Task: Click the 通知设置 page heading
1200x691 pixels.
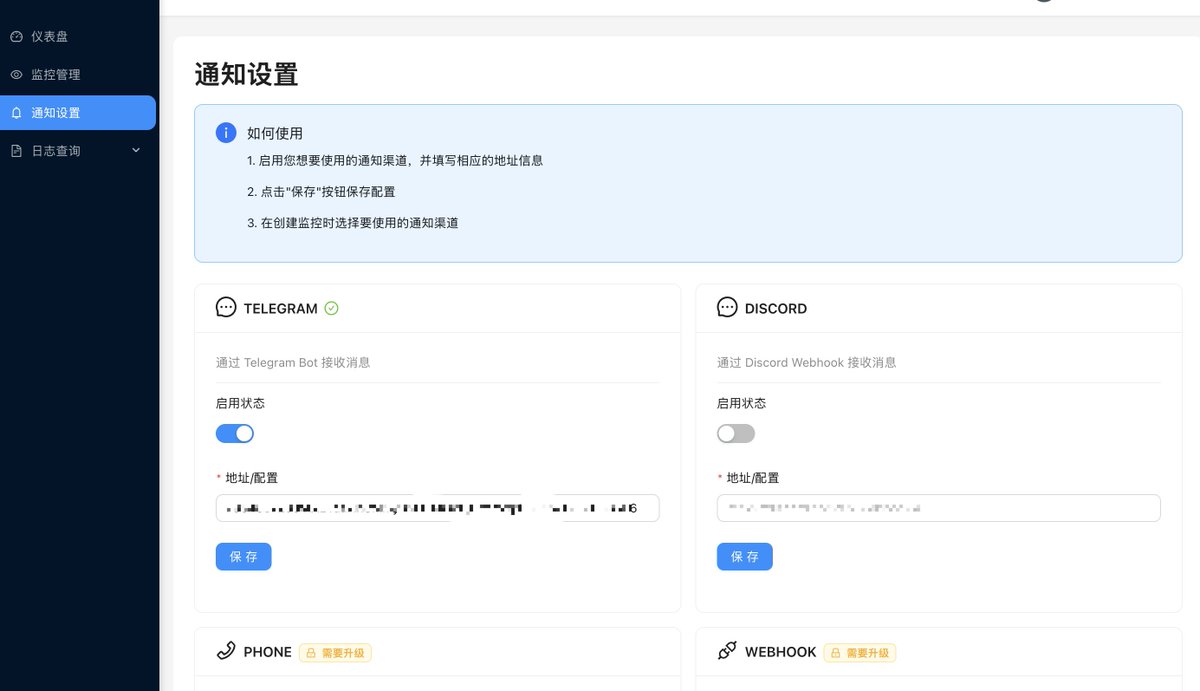Action: click(246, 75)
